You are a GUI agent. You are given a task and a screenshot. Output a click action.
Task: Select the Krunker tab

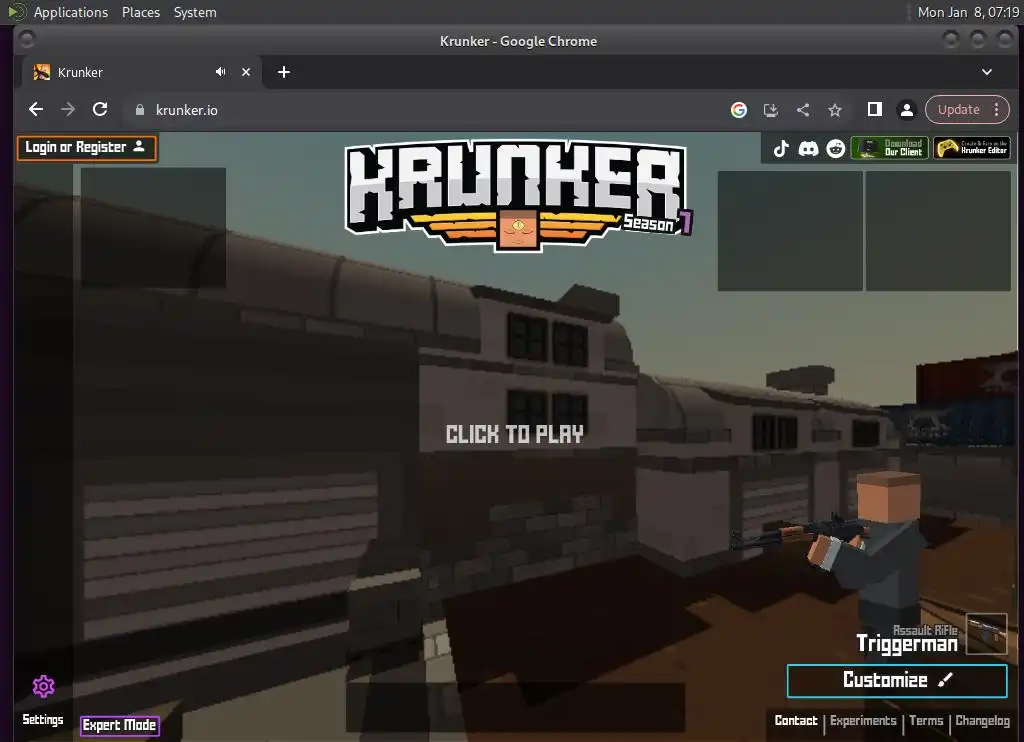click(141, 72)
